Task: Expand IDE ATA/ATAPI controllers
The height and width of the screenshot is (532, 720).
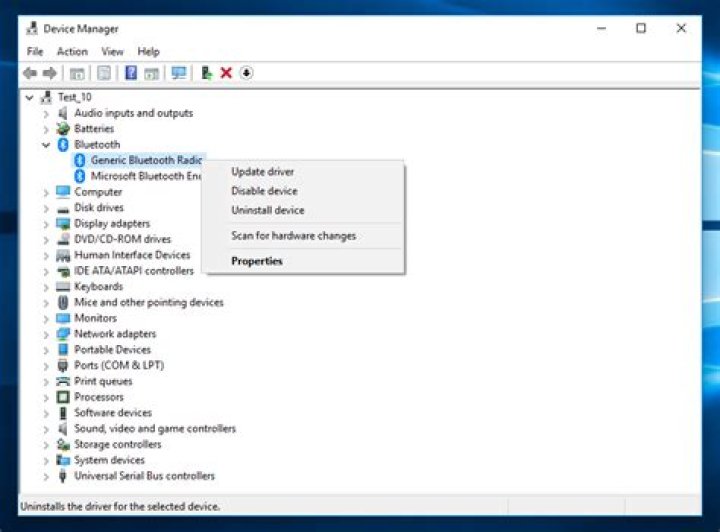Action: pyautogui.click(x=46, y=271)
